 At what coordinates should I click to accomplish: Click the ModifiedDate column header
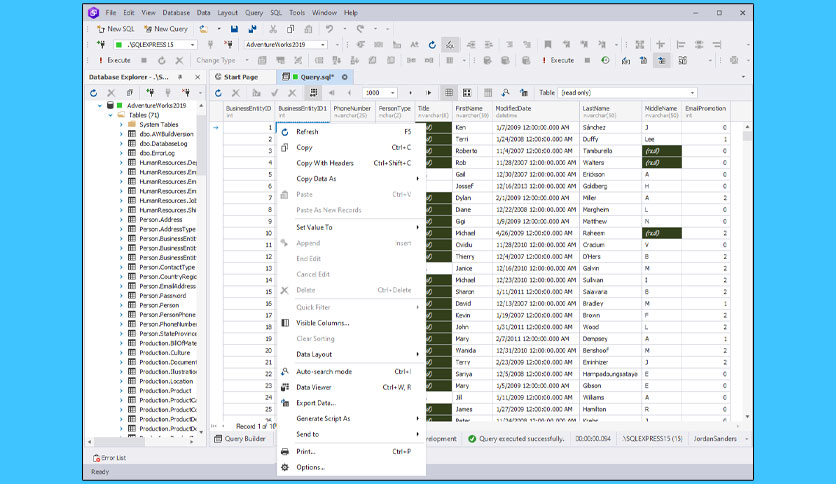pos(536,111)
